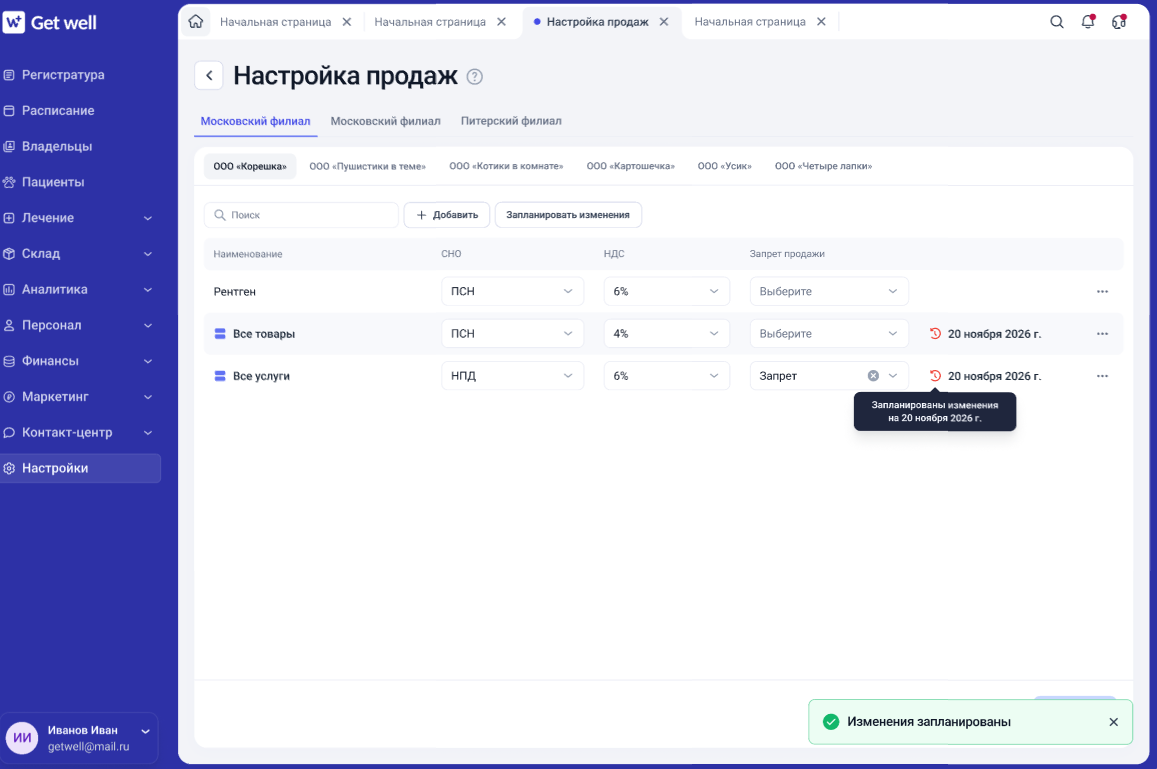This screenshot has width=1157, height=769.
Task: Select ООО «Четыре лапки» tab
Action: click(x=823, y=166)
